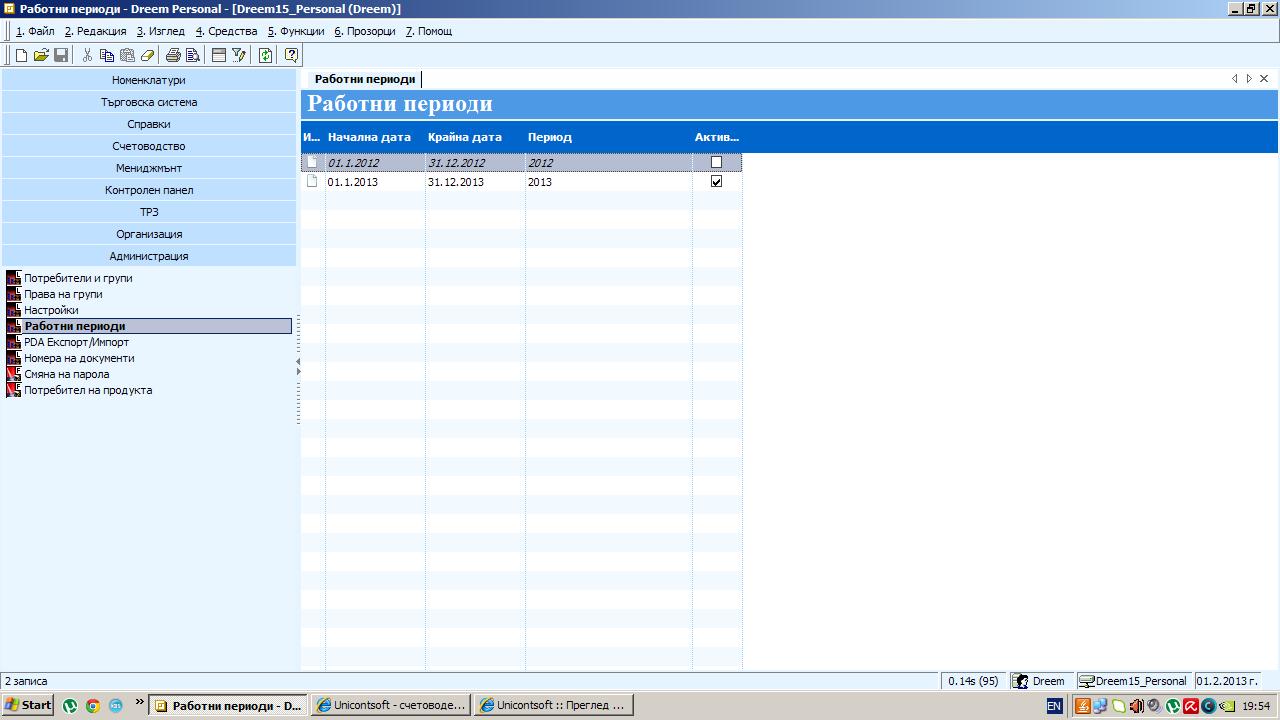Open the Редакция menu
The width and height of the screenshot is (1280, 720).
tap(96, 31)
